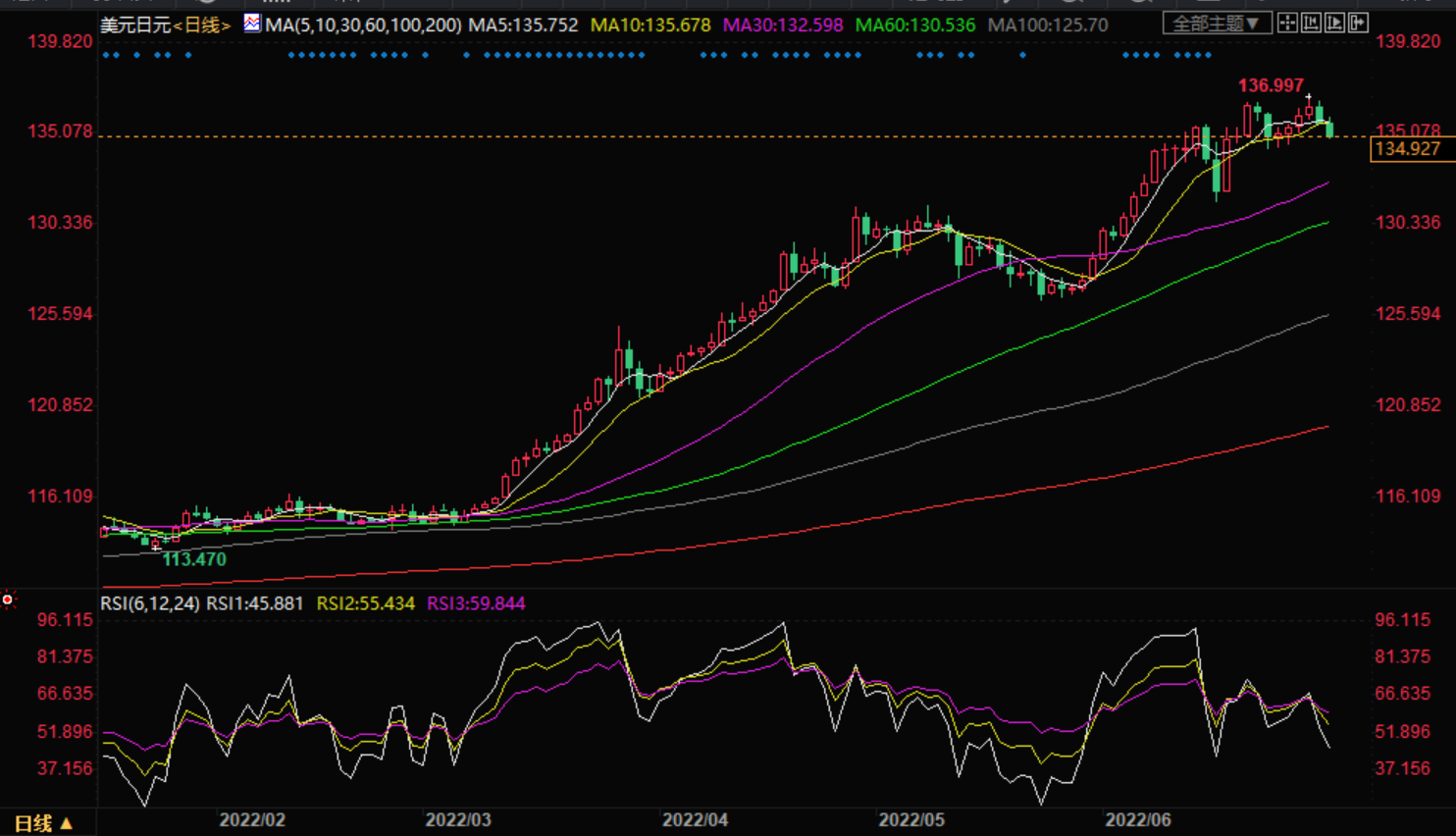
Task: Click the 2022/04 date on time axis
Action: (x=695, y=819)
